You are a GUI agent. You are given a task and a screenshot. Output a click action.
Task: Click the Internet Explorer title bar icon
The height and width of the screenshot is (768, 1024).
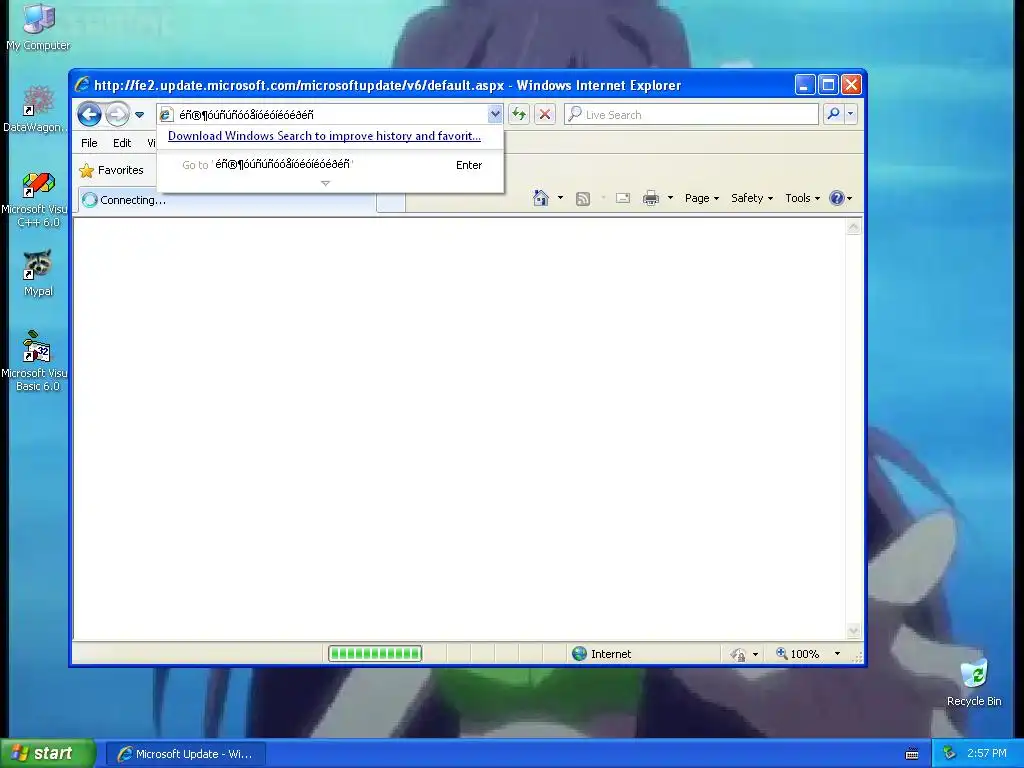click(x=82, y=85)
